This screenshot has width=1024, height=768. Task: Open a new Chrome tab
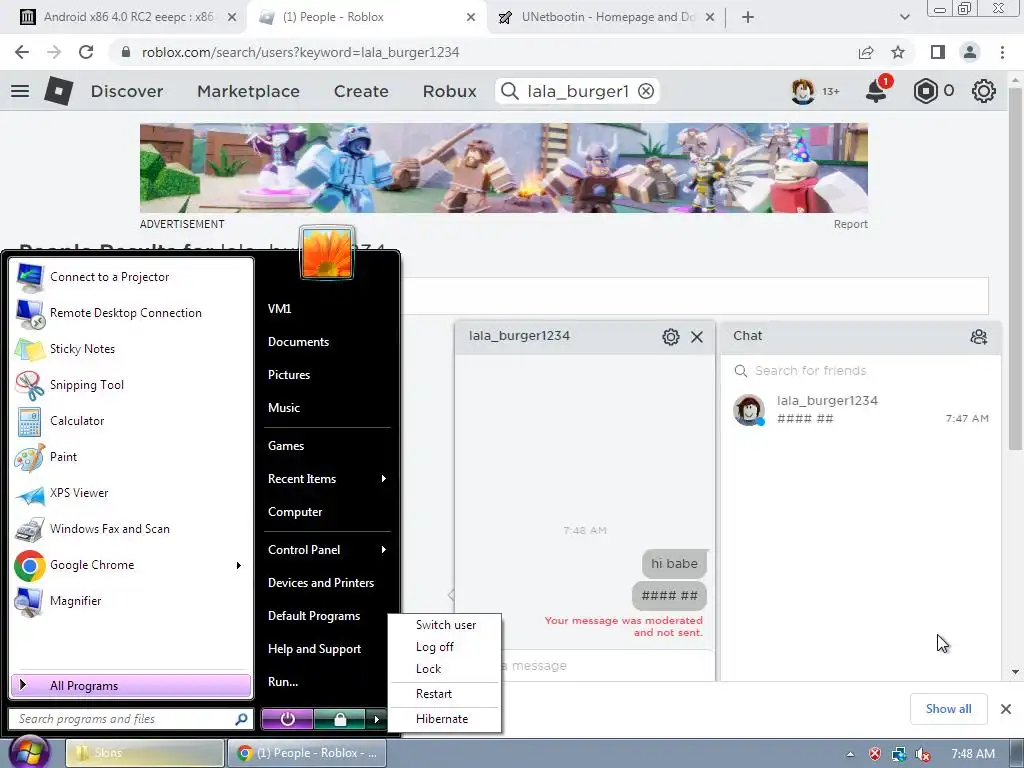click(748, 17)
